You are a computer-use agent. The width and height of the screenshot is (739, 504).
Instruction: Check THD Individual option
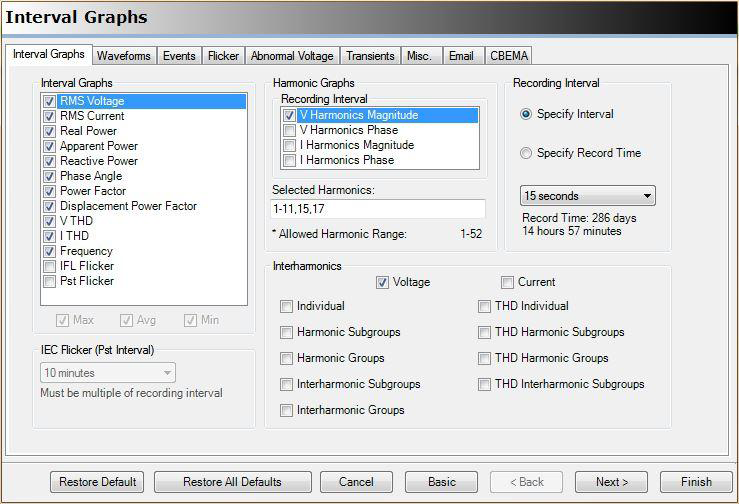coord(484,306)
